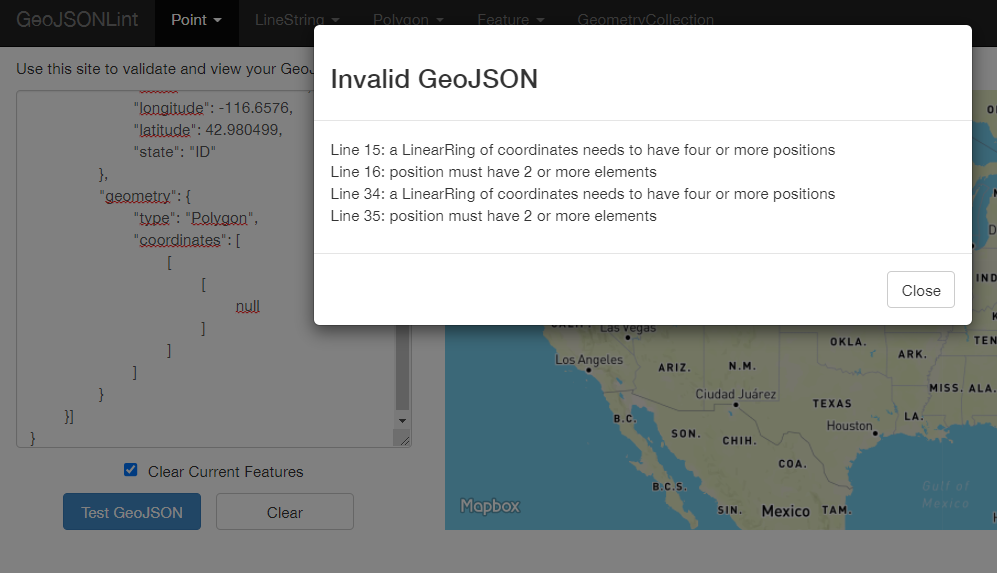This screenshot has height=573, width=997.
Task: Click the "state": "ID" line
Action: coord(174,152)
